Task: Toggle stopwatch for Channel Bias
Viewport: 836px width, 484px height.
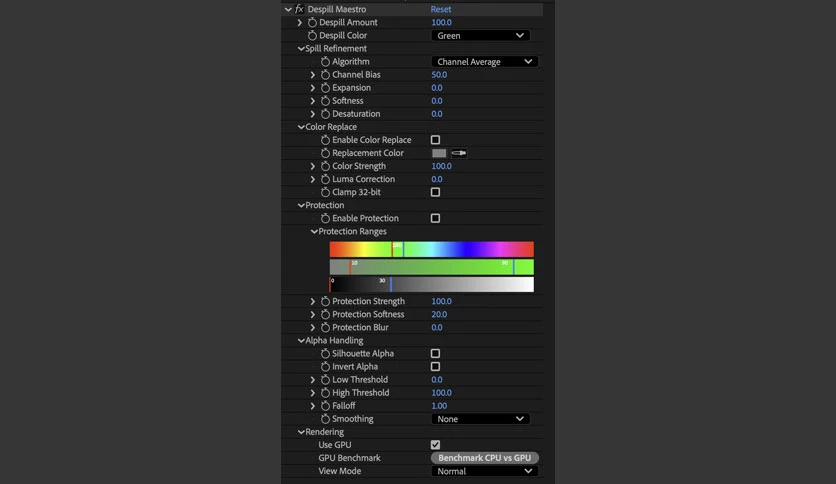Action: tap(325, 75)
